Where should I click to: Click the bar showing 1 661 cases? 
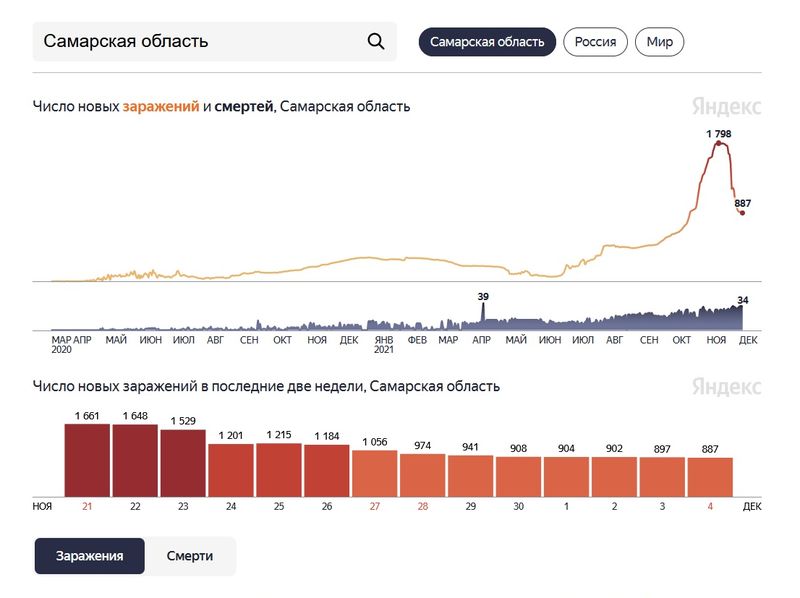87,460
